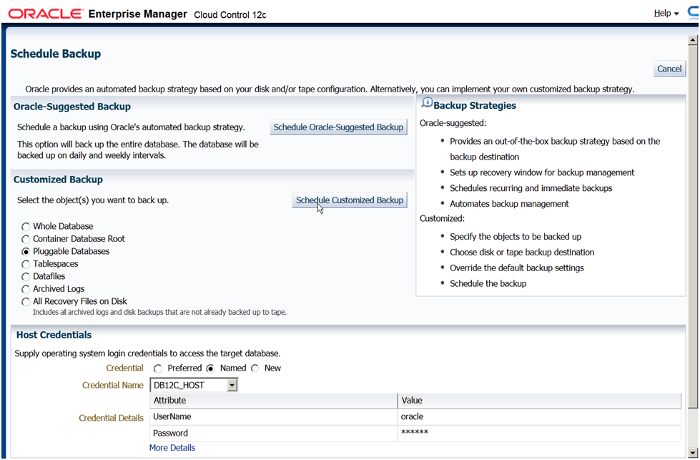700x460 pixels.
Task: Click Schedule Customized Backup button
Action: 349,200
